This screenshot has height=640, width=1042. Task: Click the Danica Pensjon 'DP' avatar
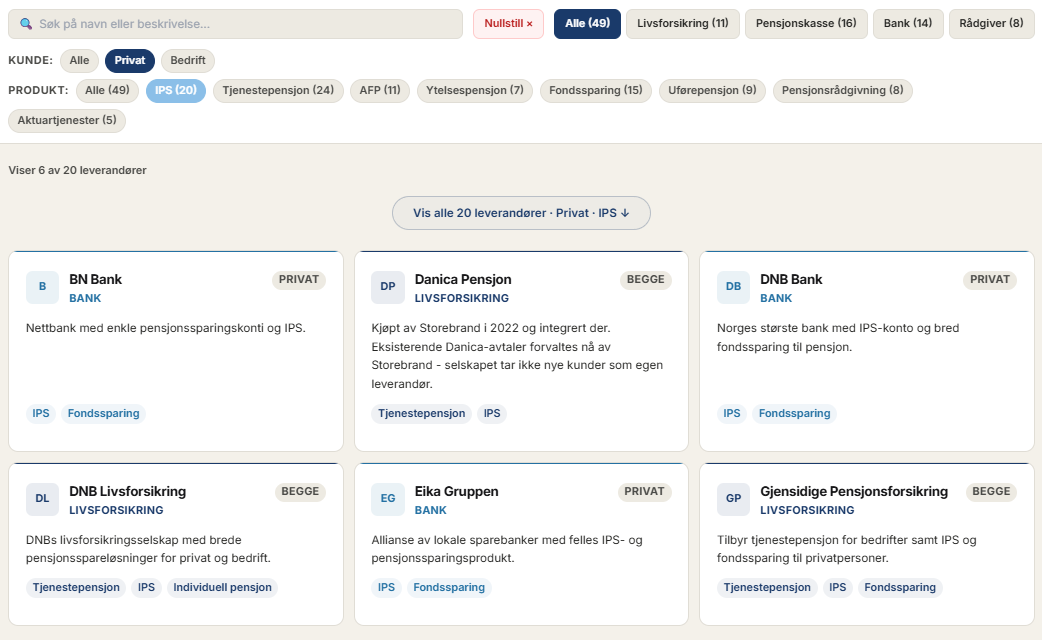[388, 287]
